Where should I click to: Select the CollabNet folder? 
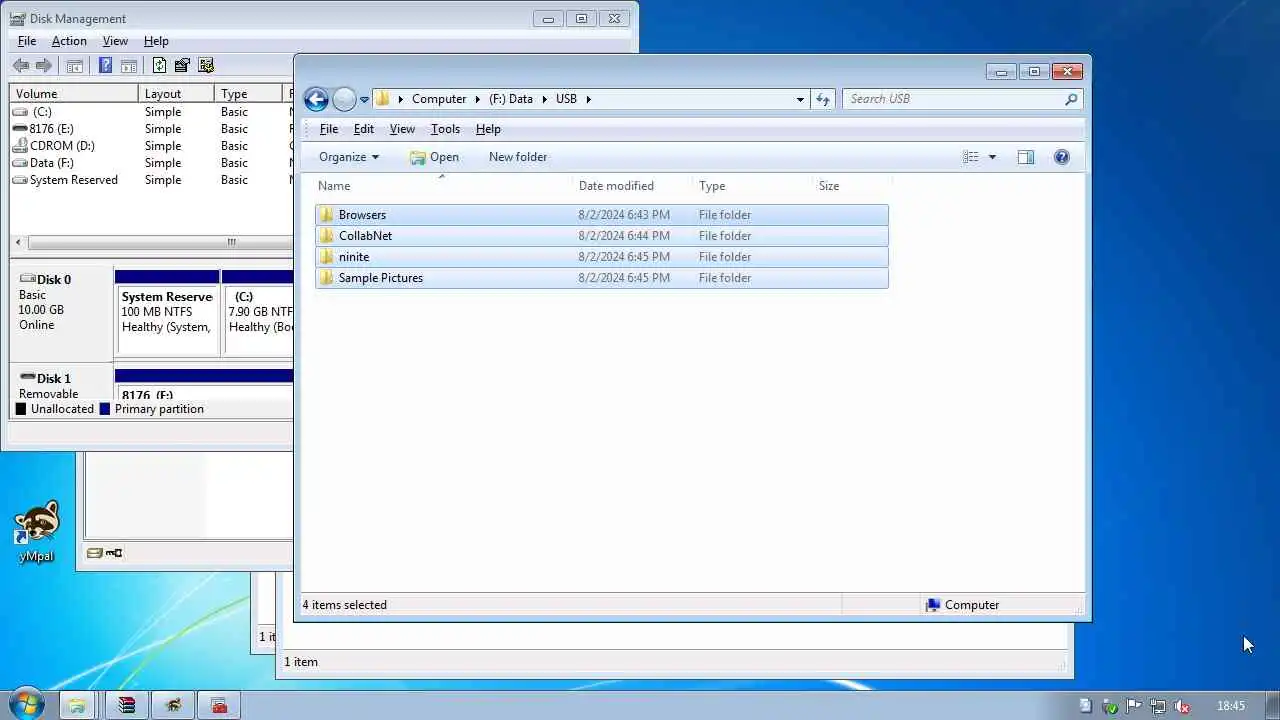click(x=602, y=236)
